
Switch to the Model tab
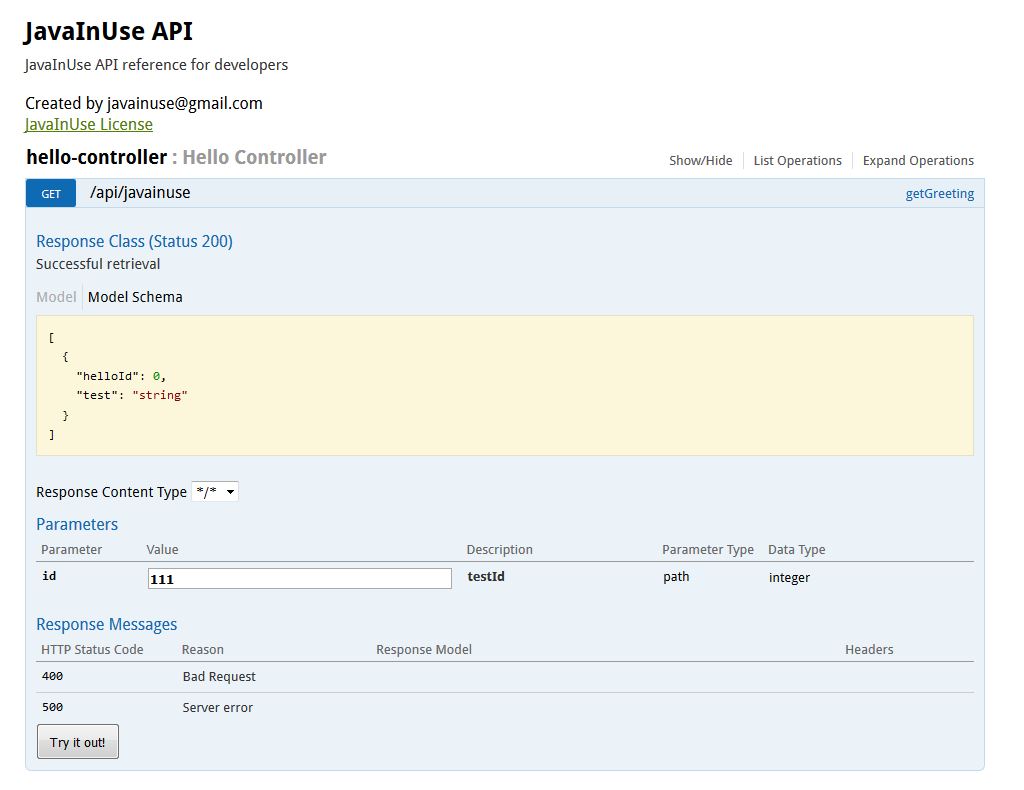pyautogui.click(x=56, y=297)
